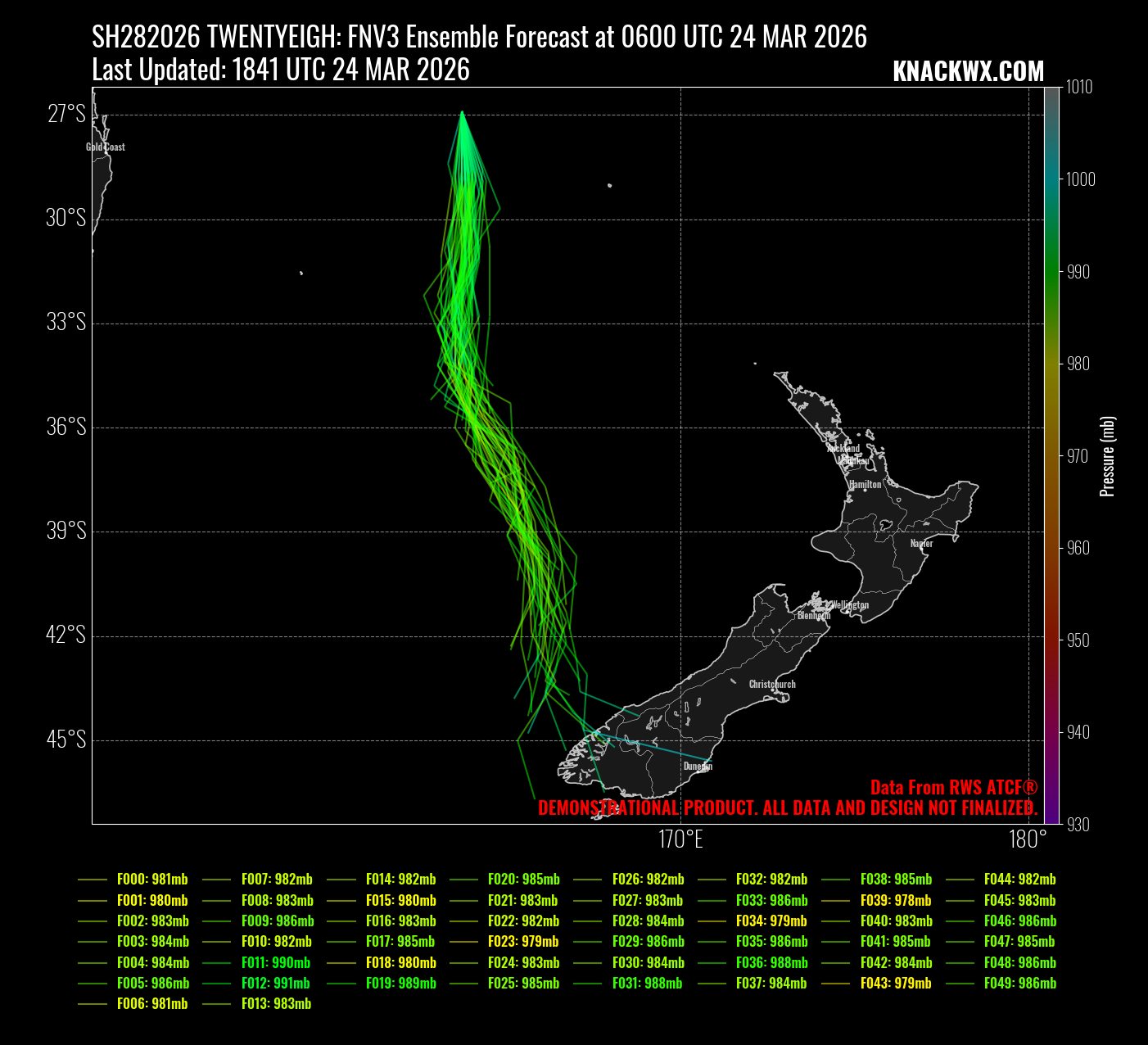The height and width of the screenshot is (1045, 1148).
Task: Click the F013: 983mb legend entry
Action: click(276, 1003)
